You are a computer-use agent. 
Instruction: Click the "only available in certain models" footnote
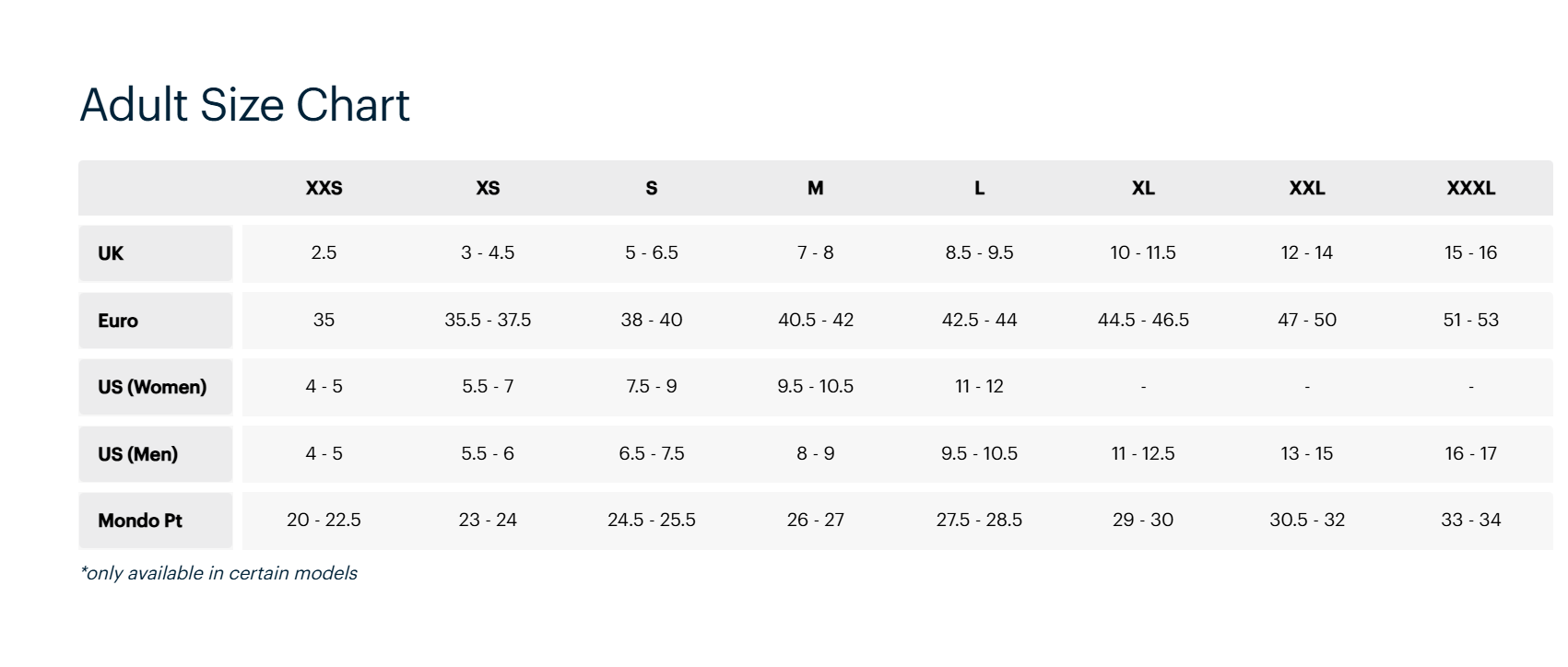[218, 573]
